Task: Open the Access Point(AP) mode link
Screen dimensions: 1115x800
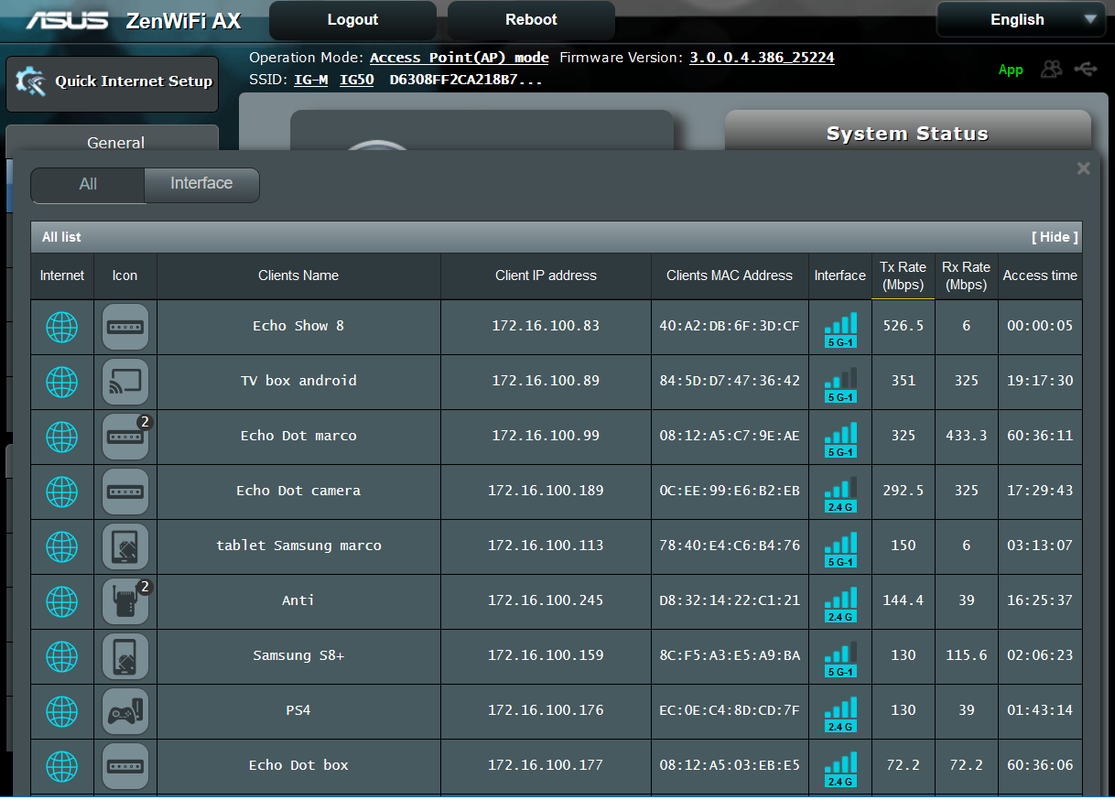Action: point(459,58)
